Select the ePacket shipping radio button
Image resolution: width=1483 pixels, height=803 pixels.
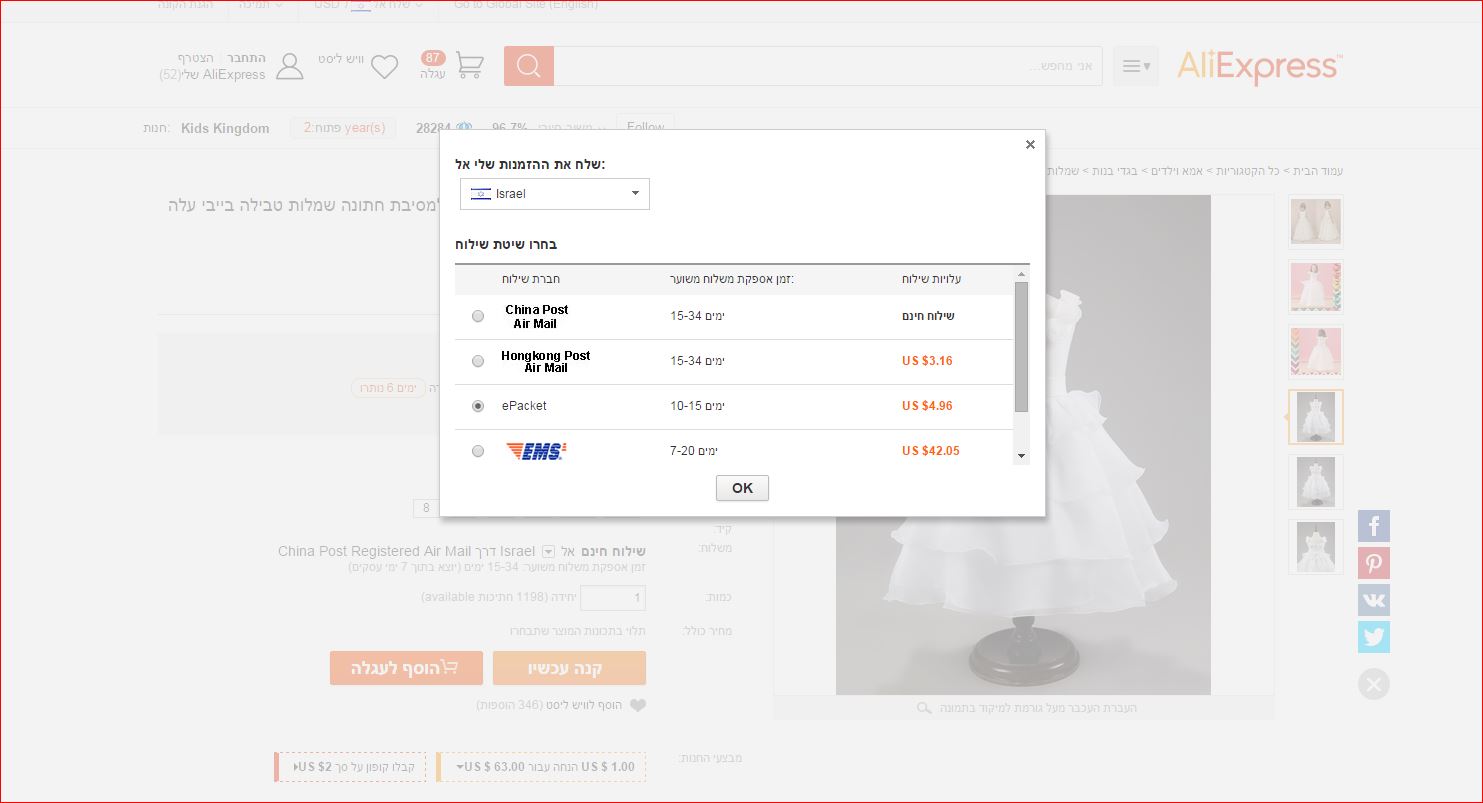pyautogui.click(x=478, y=406)
